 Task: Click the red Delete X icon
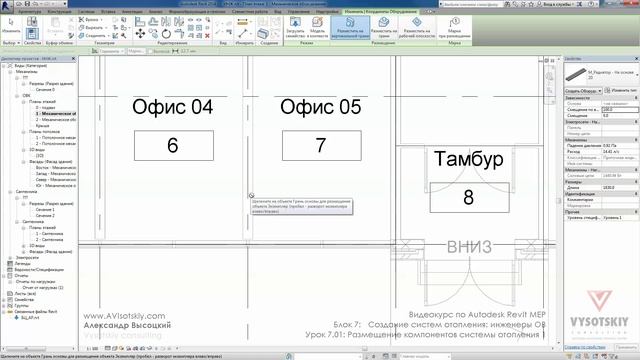[207, 36]
